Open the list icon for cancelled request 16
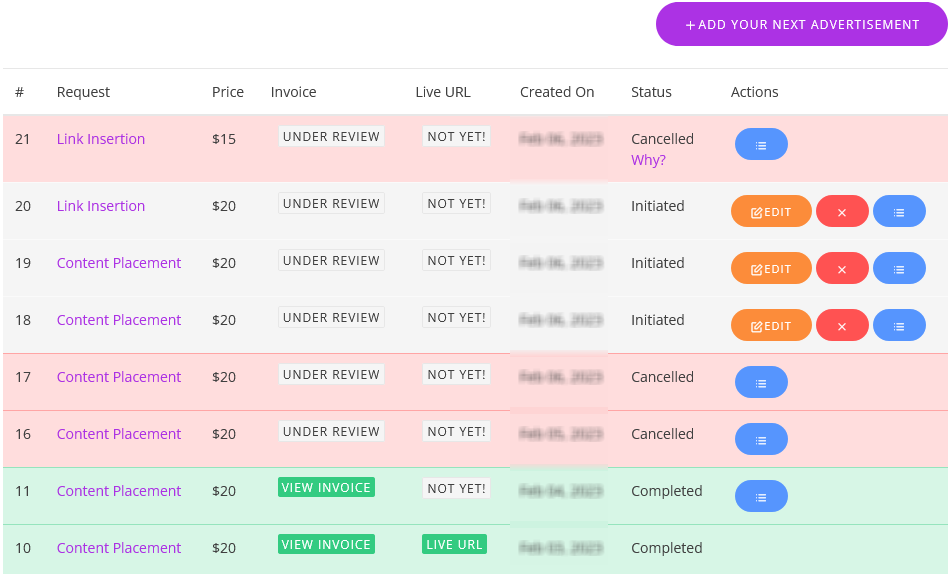 [x=761, y=438]
